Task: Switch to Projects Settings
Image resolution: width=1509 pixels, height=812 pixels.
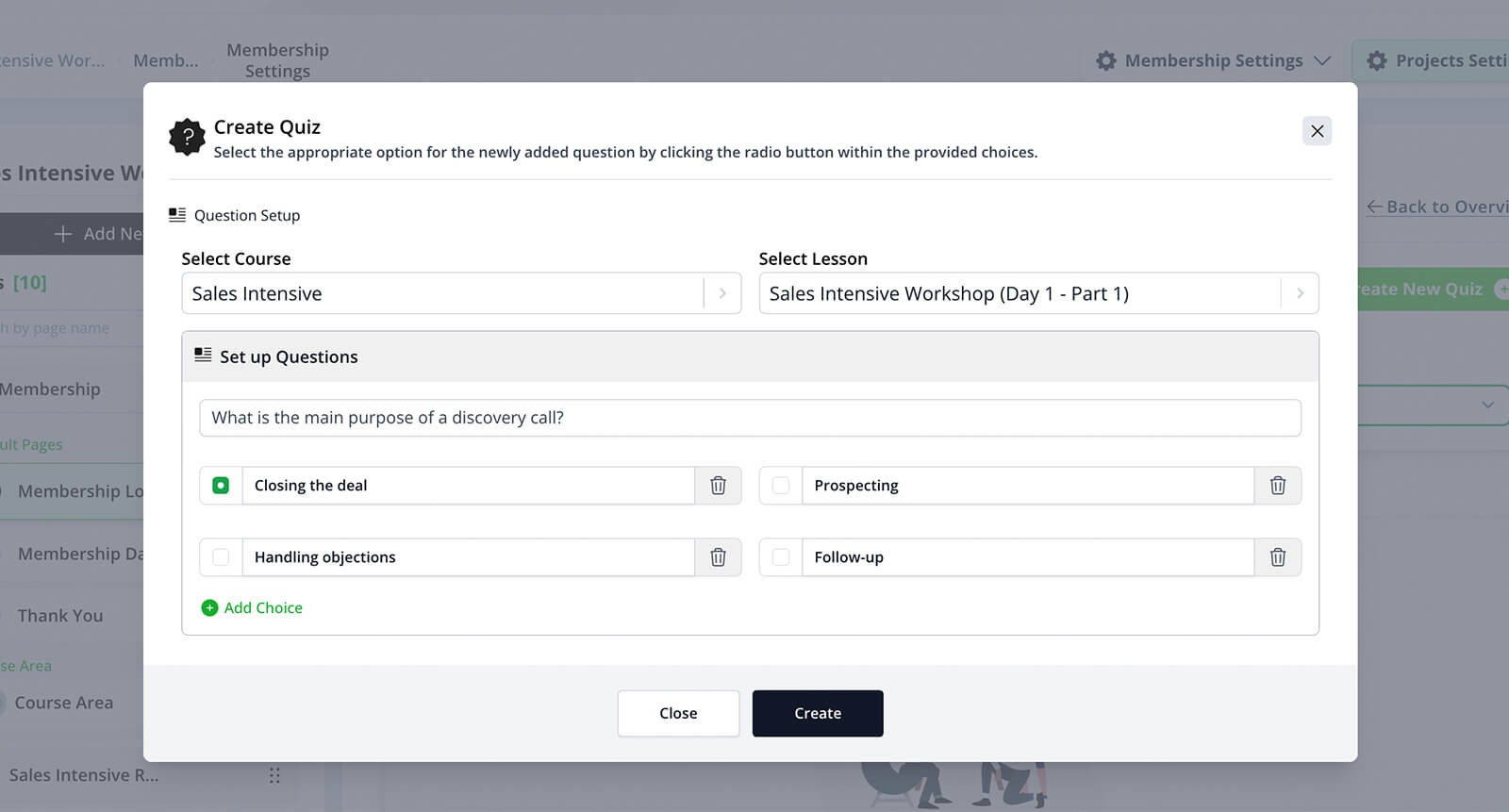Action: tap(1443, 59)
